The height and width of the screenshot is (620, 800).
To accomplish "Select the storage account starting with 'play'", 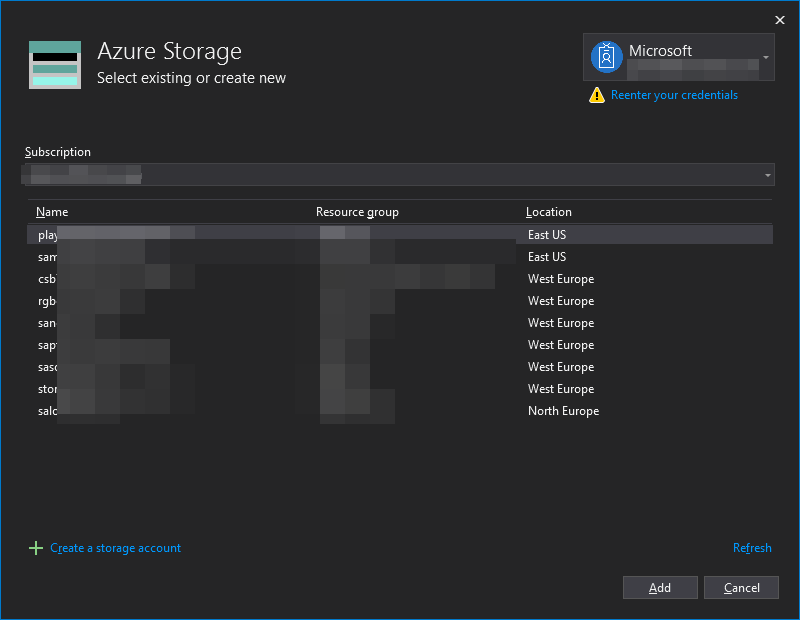I will 400,235.
